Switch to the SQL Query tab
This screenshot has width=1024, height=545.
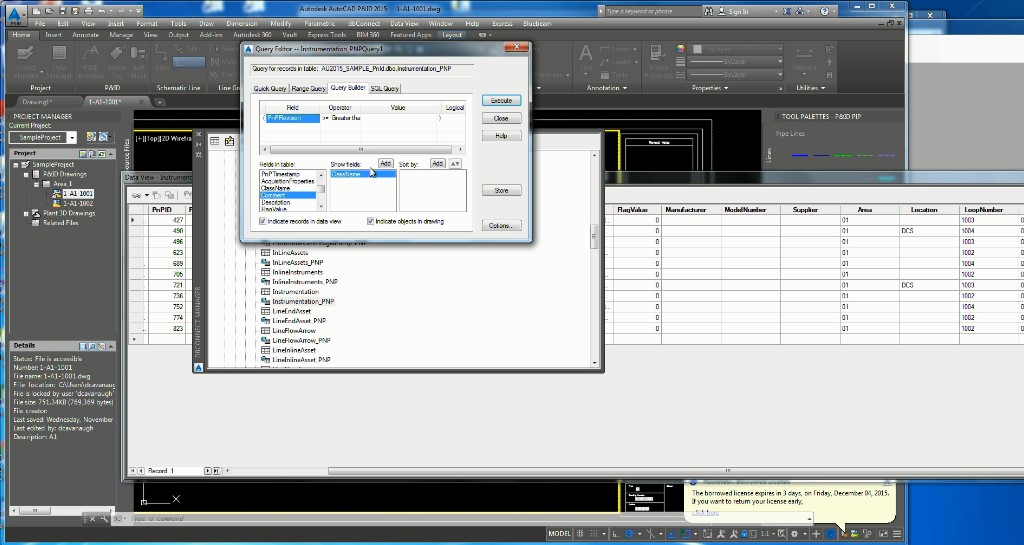pyautogui.click(x=385, y=88)
